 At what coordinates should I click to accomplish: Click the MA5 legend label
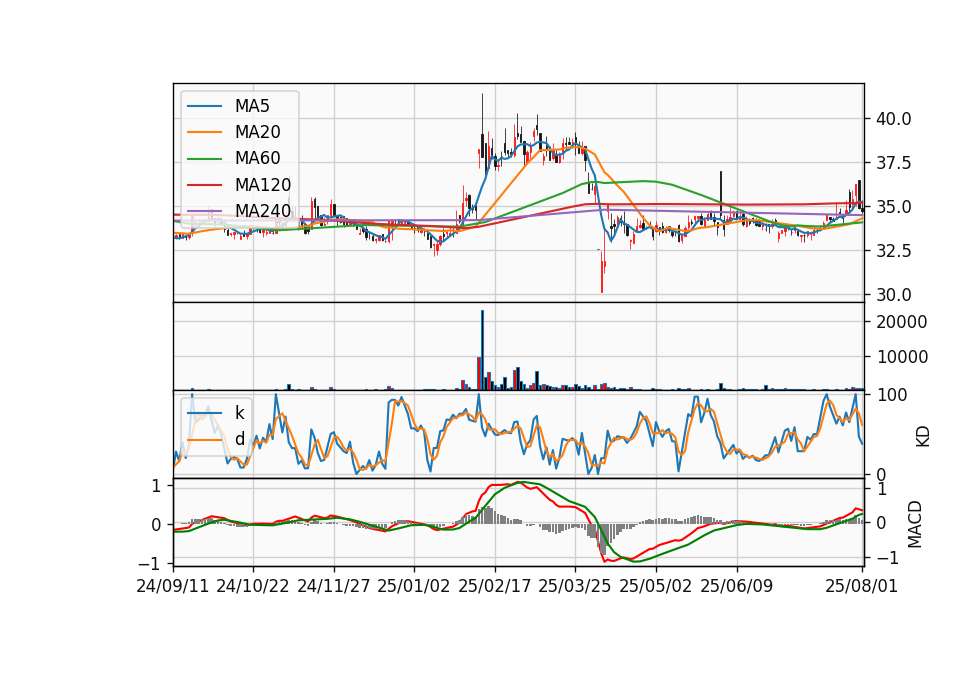pos(252,106)
